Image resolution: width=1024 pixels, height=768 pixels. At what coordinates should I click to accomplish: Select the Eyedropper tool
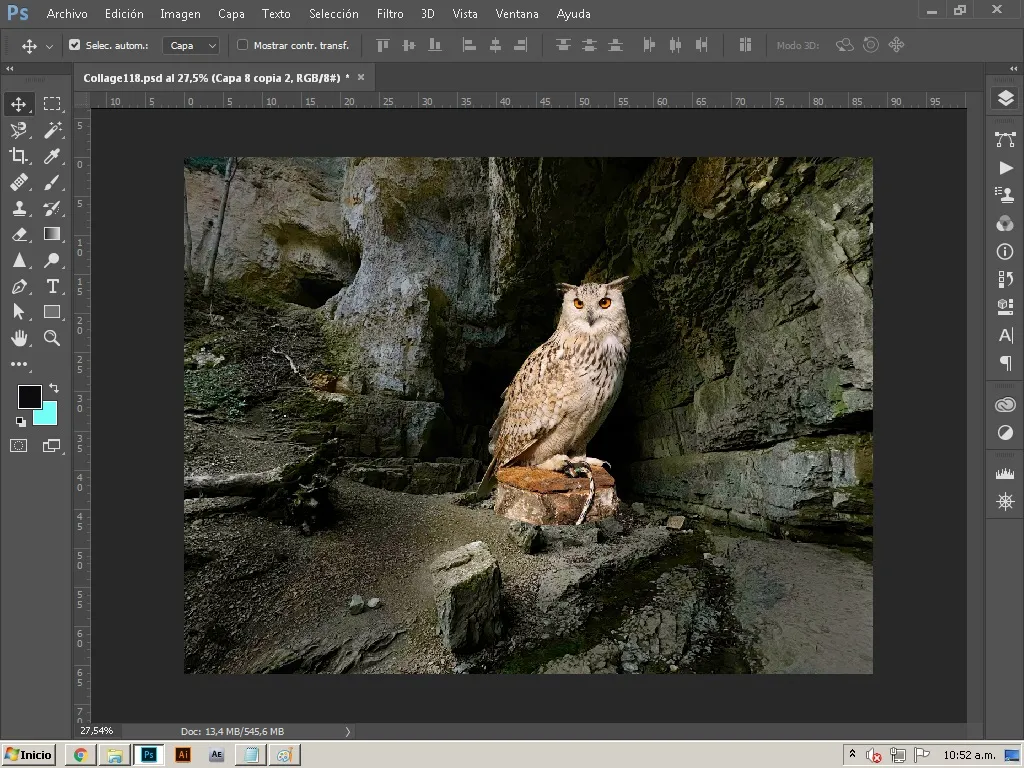click(52, 156)
